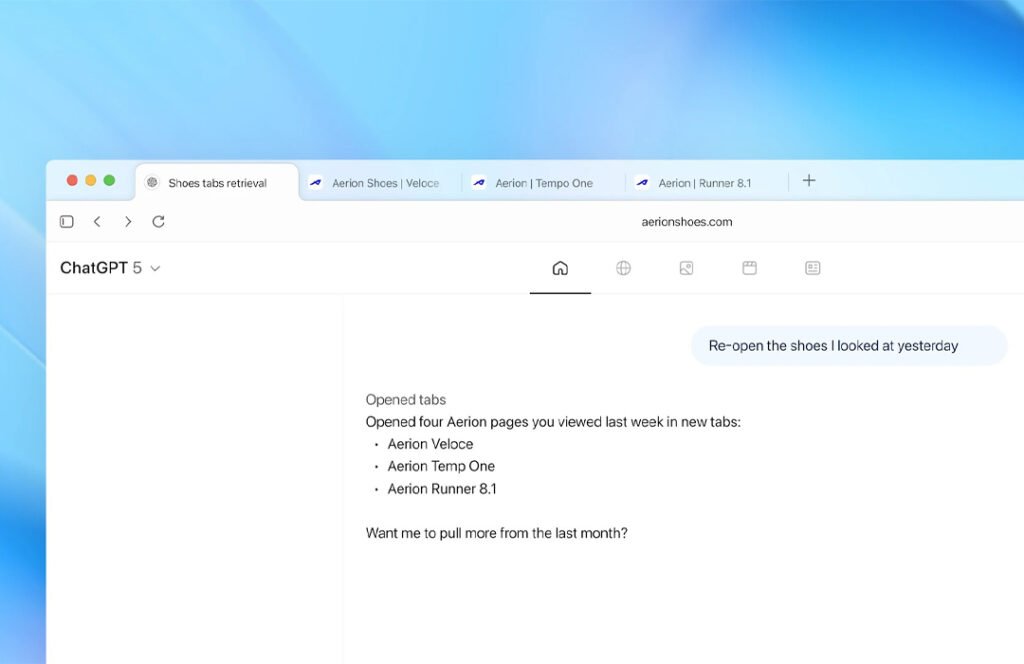Go back with the left arrow
Screen dimensions: 1024x664
click(x=97, y=222)
